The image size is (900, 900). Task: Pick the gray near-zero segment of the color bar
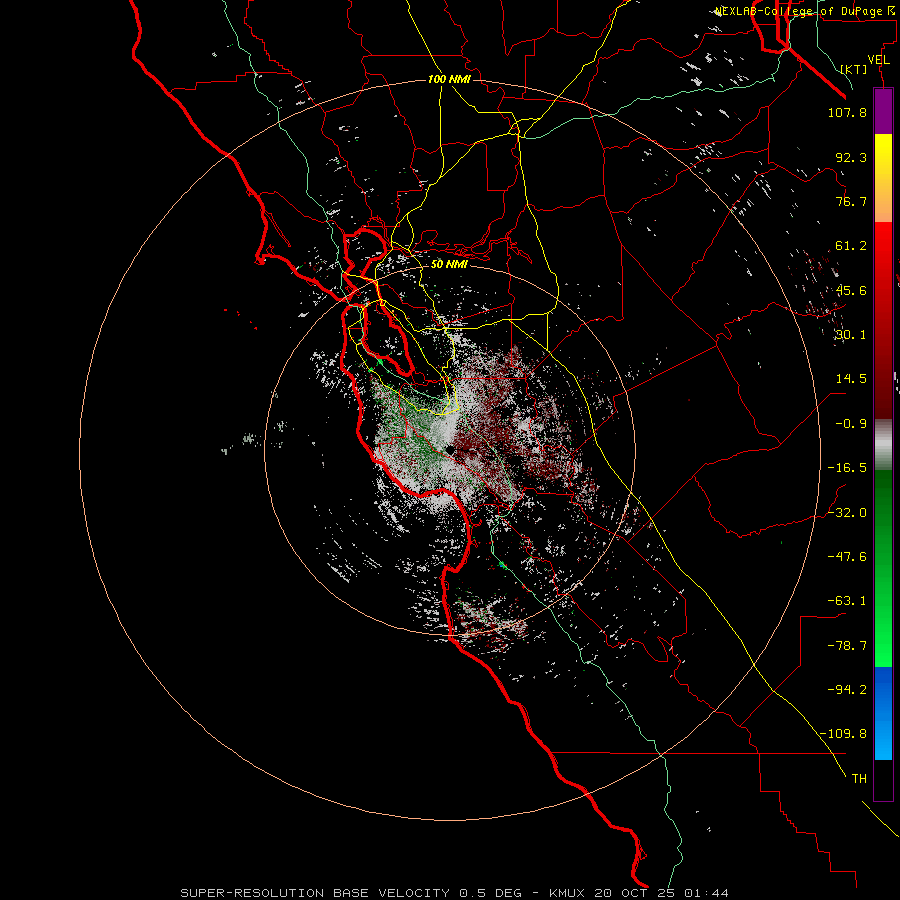[883, 445]
